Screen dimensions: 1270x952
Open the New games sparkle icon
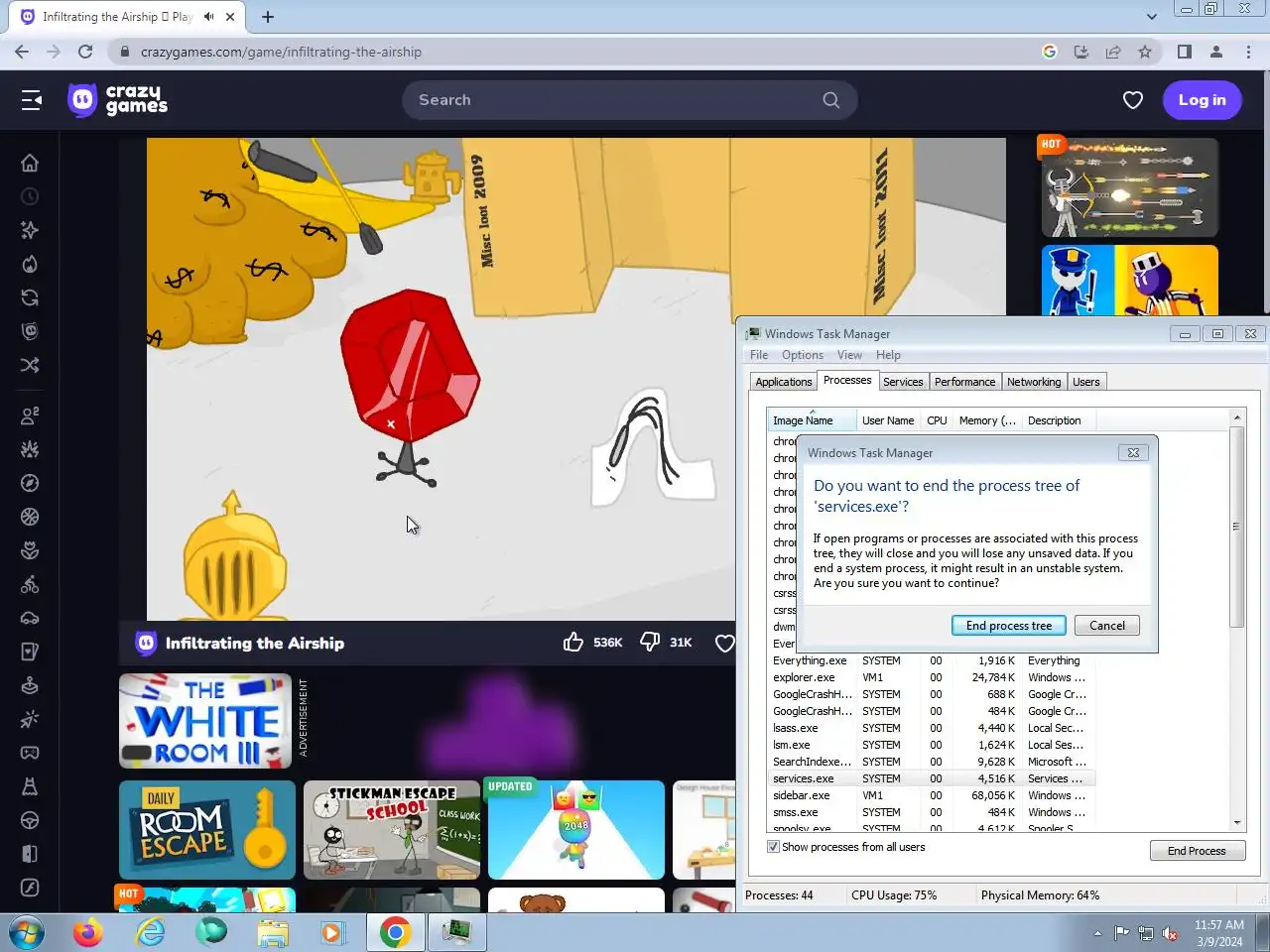30,230
